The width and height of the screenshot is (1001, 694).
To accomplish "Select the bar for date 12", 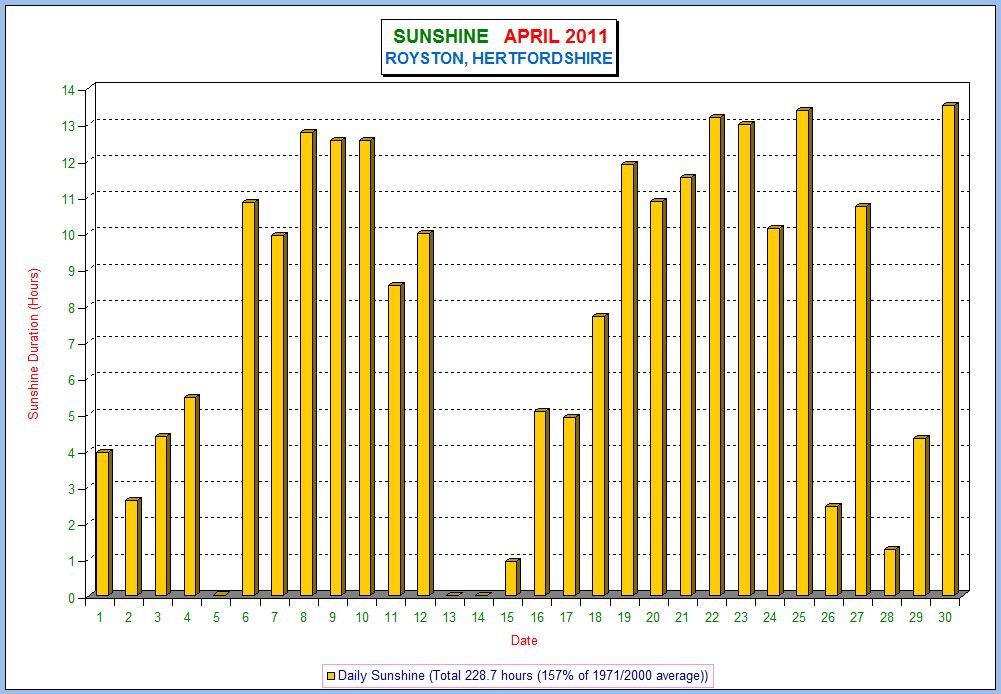I will point(425,413).
